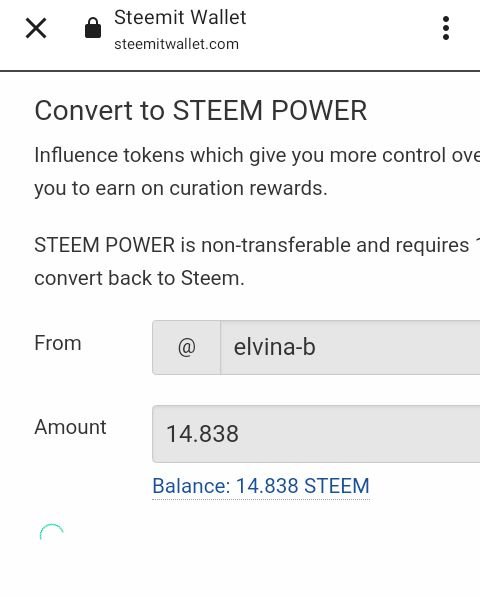Click empty space in the browser title bar
480x597 pixels.
[343, 29]
